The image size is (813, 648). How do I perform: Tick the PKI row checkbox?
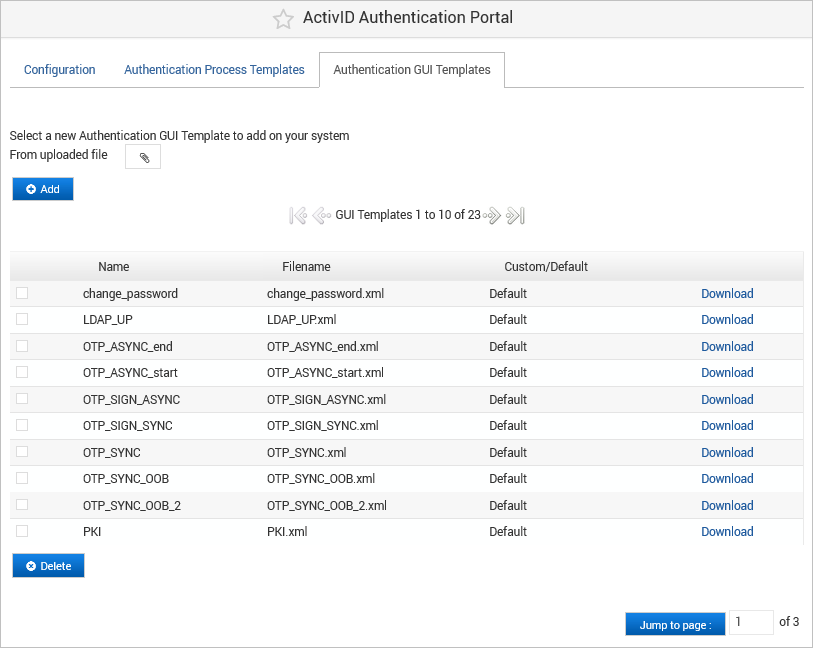[x=21, y=531]
